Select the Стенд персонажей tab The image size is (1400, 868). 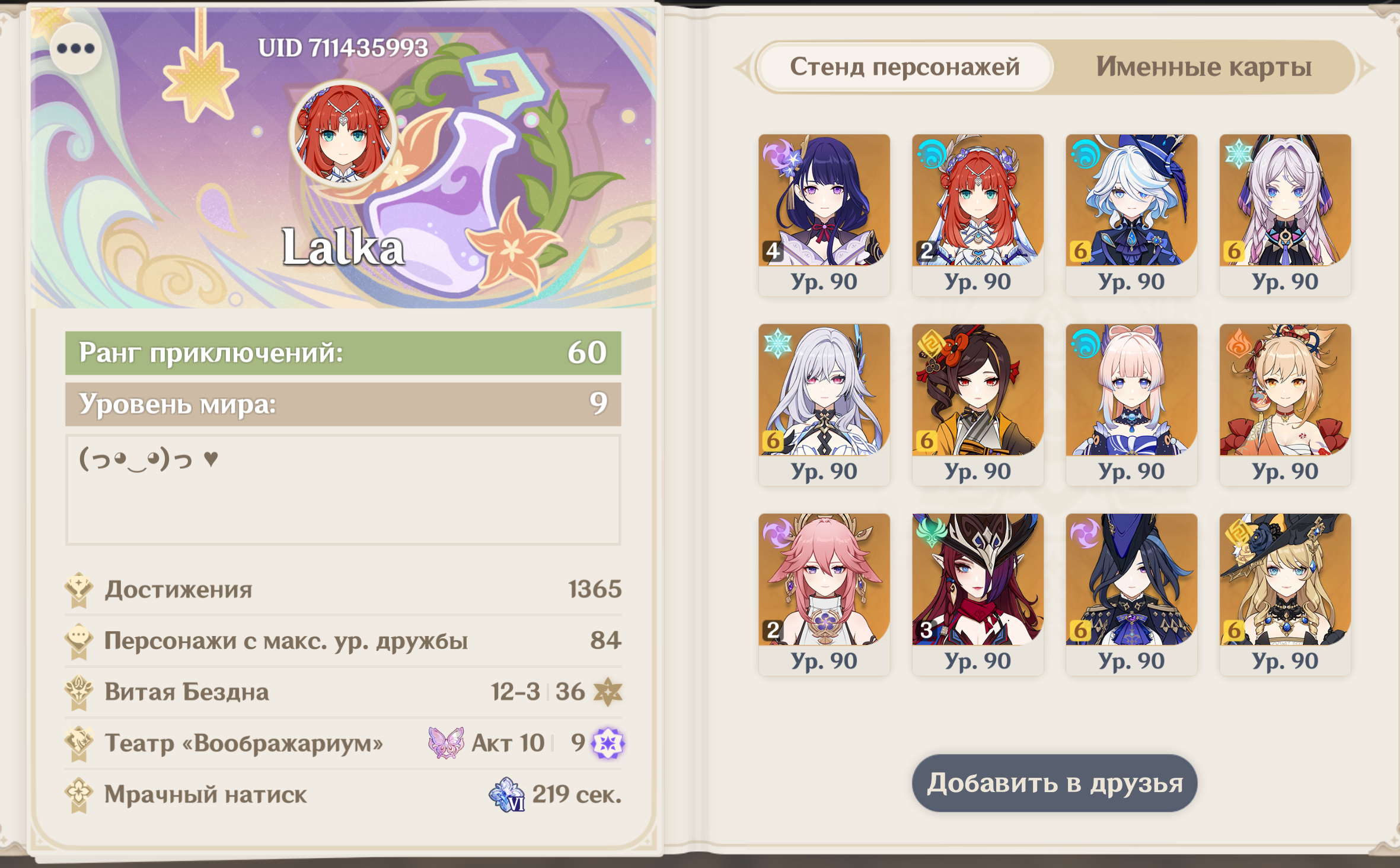click(905, 66)
